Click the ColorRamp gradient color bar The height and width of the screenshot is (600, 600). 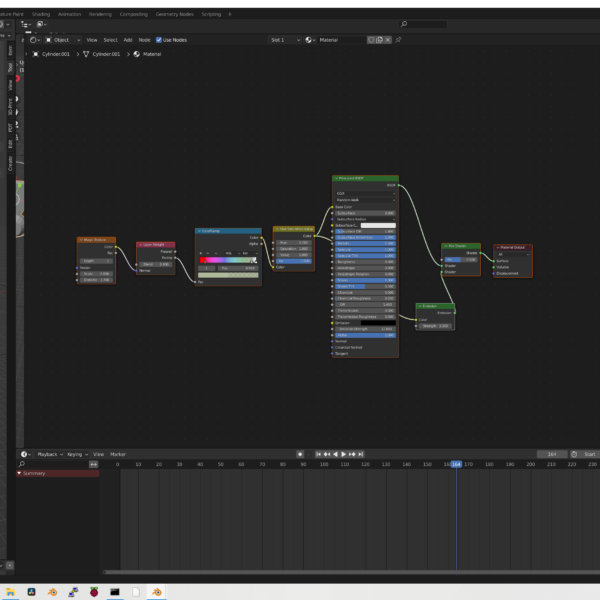(228, 260)
